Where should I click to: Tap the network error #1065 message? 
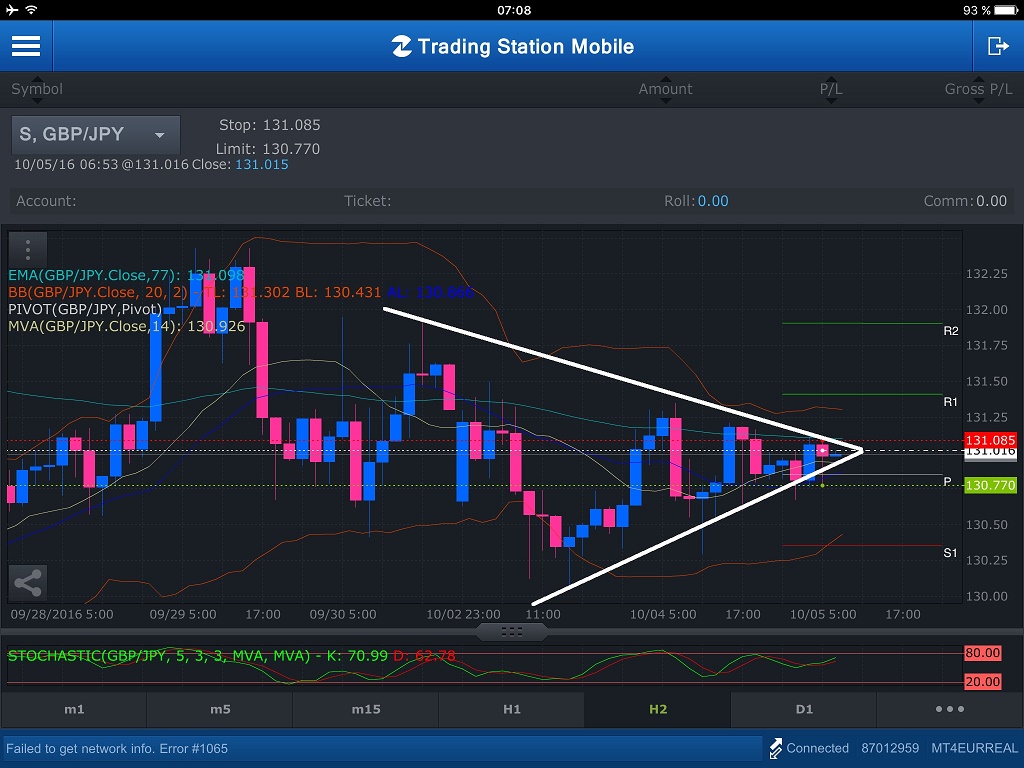[x=117, y=748]
